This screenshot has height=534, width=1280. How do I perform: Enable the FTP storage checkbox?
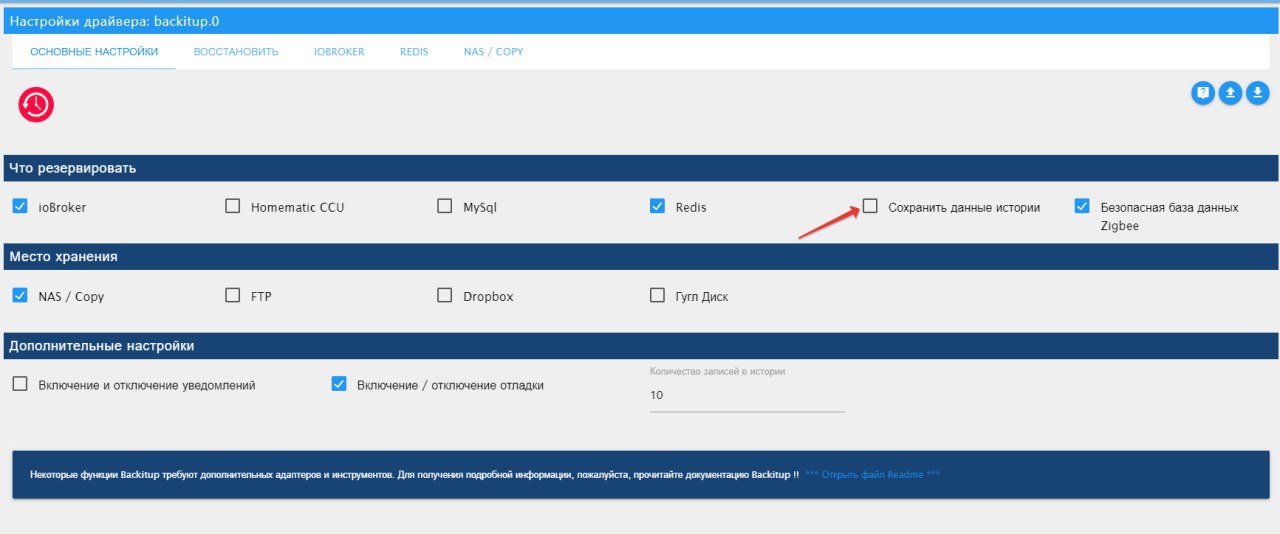pyautogui.click(x=232, y=295)
